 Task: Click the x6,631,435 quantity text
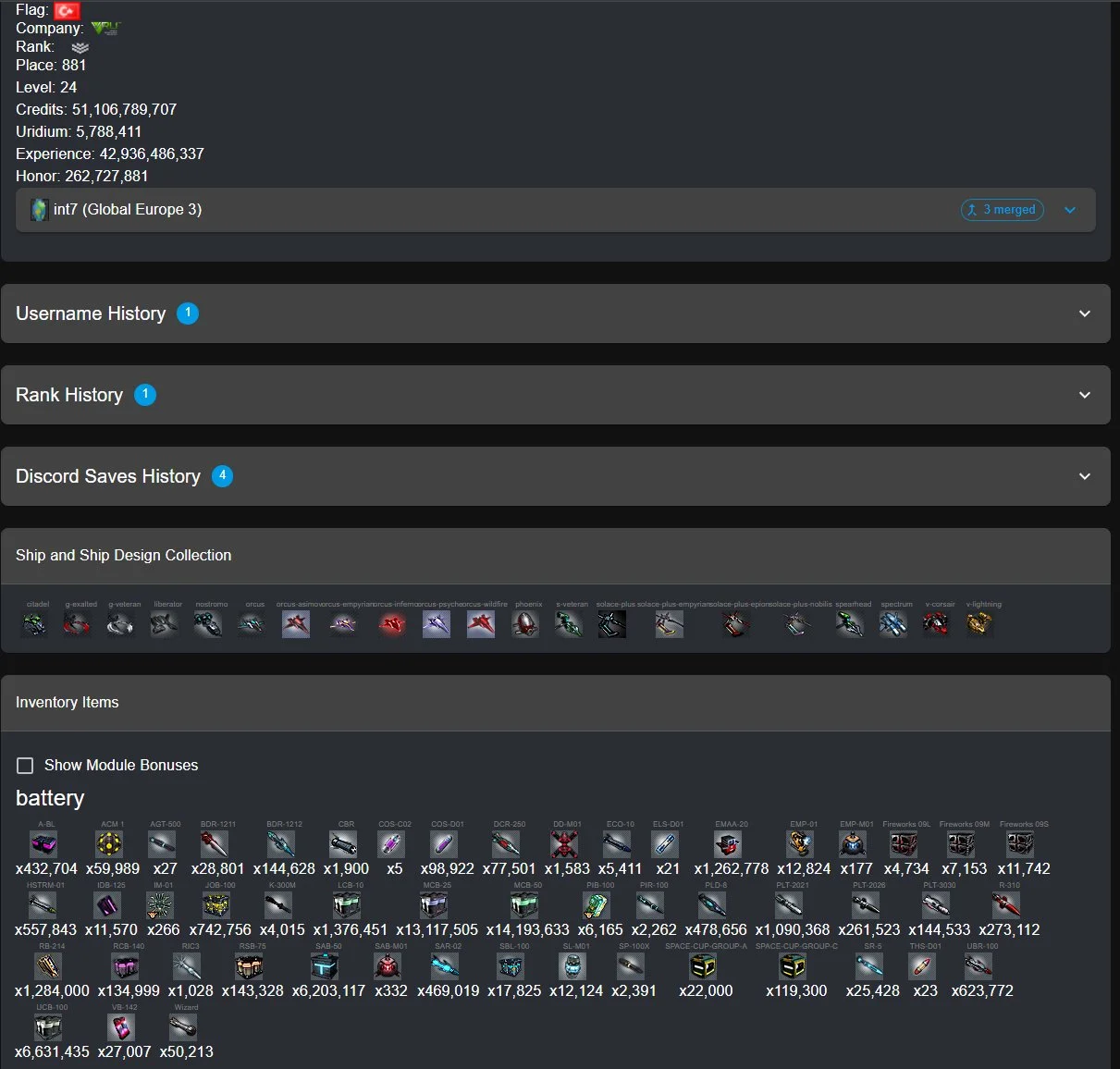pyautogui.click(x=52, y=1051)
